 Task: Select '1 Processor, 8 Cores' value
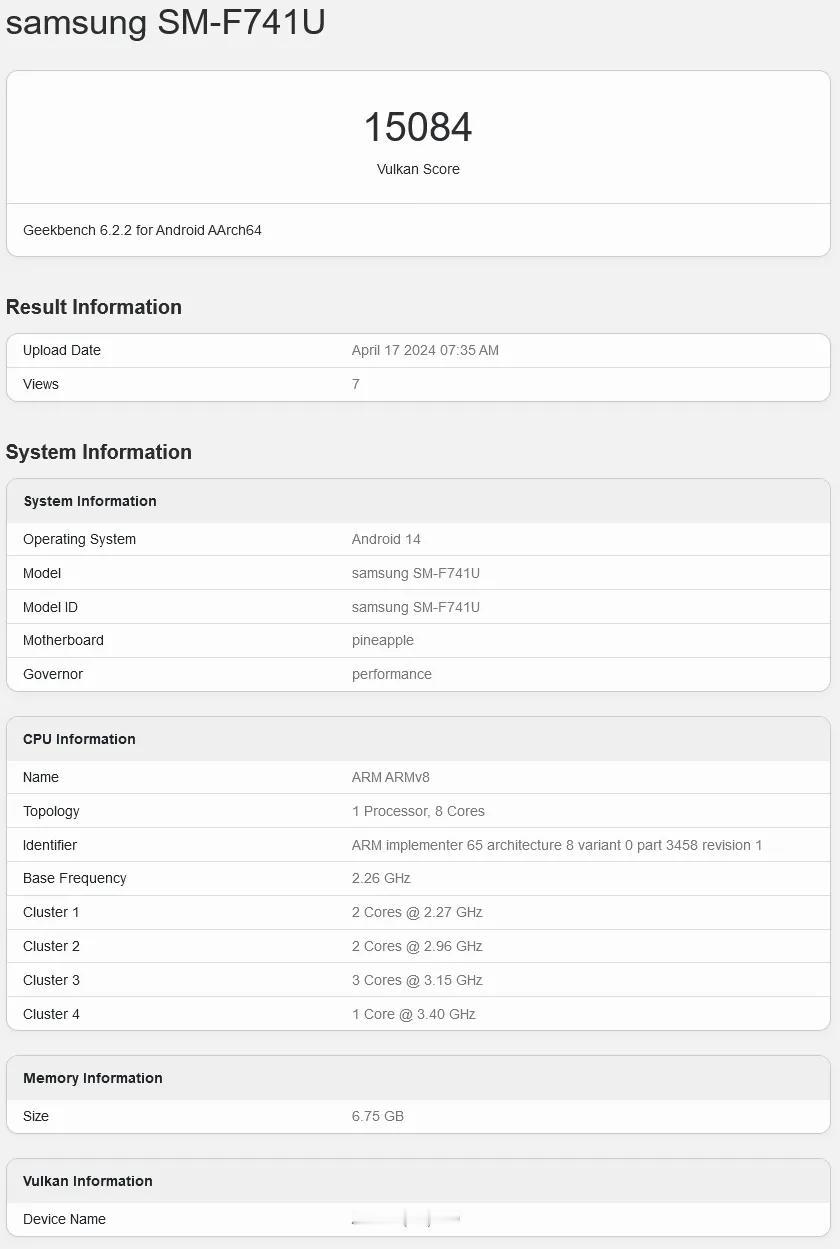tap(418, 811)
